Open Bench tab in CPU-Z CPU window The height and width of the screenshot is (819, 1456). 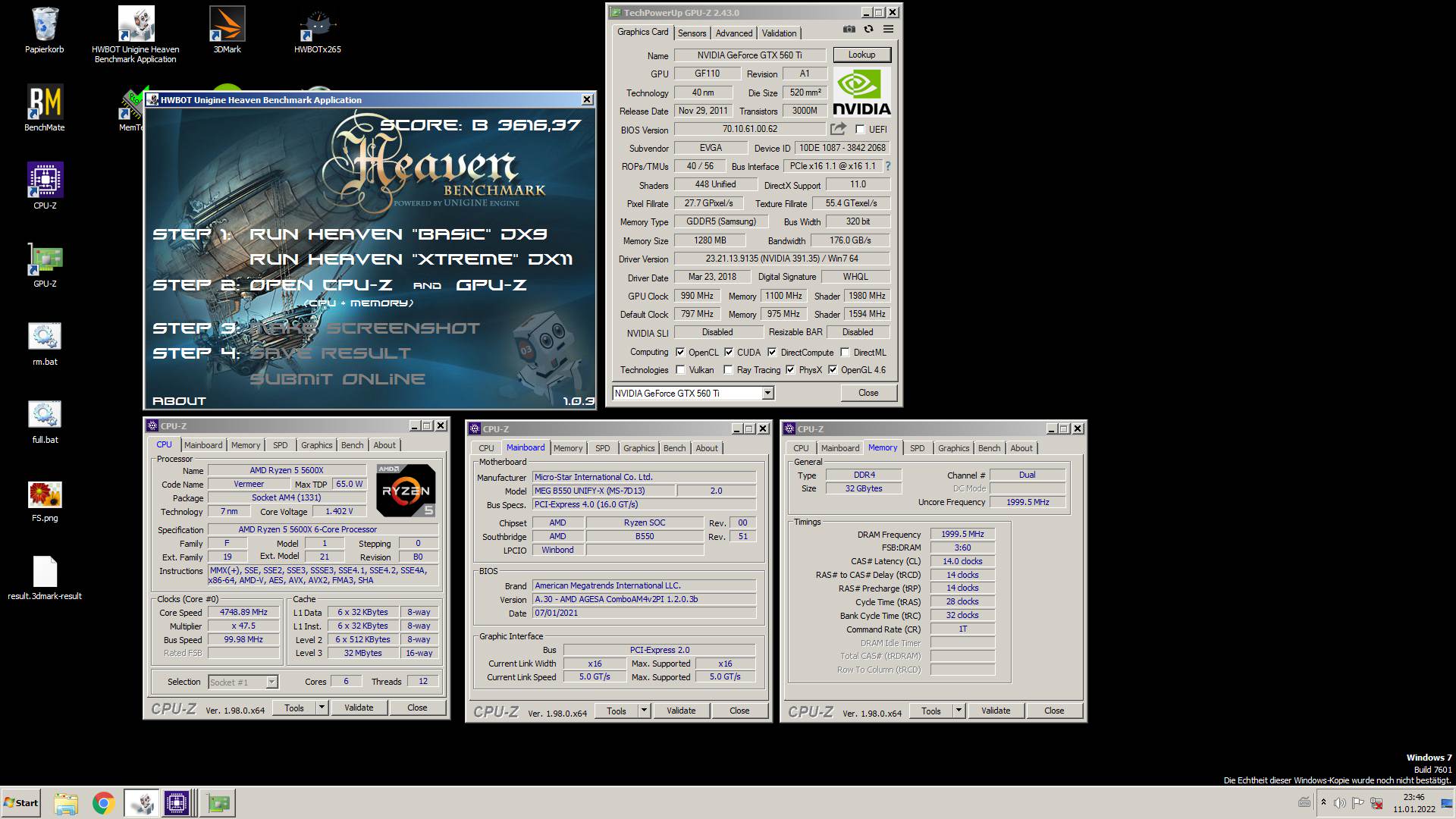352,445
